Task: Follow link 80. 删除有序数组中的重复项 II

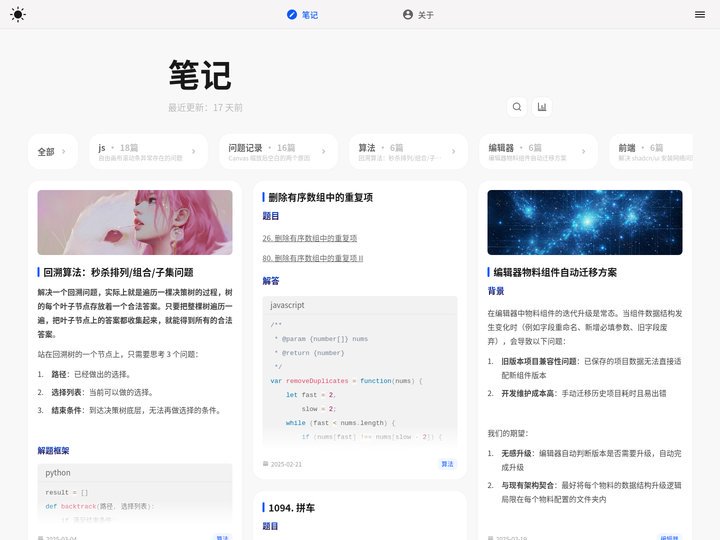Action: 313,259
